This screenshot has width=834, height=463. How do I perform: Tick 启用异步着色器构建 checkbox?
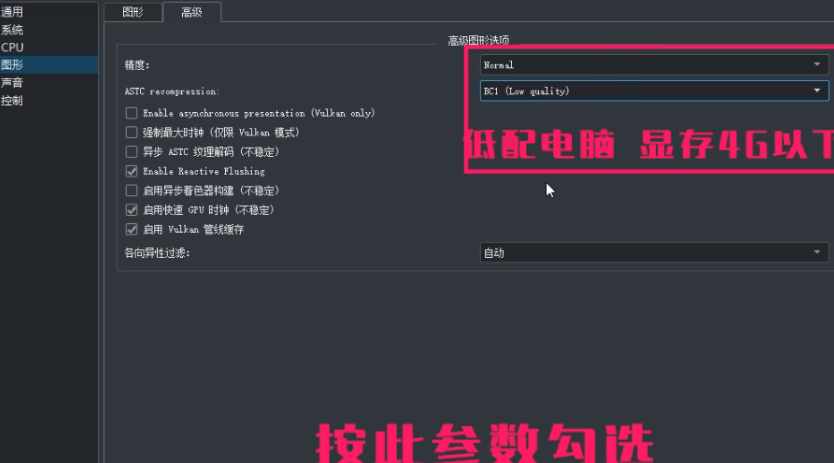(131, 191)
